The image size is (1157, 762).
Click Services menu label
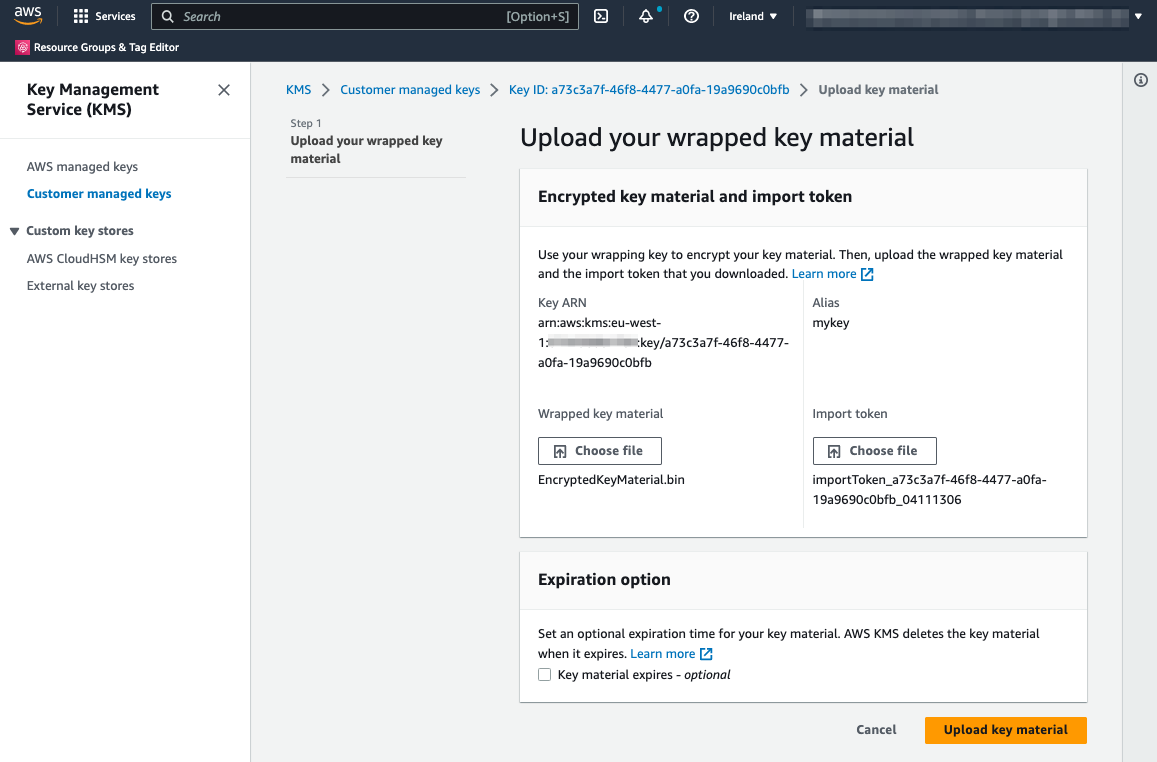click(115, 16)
